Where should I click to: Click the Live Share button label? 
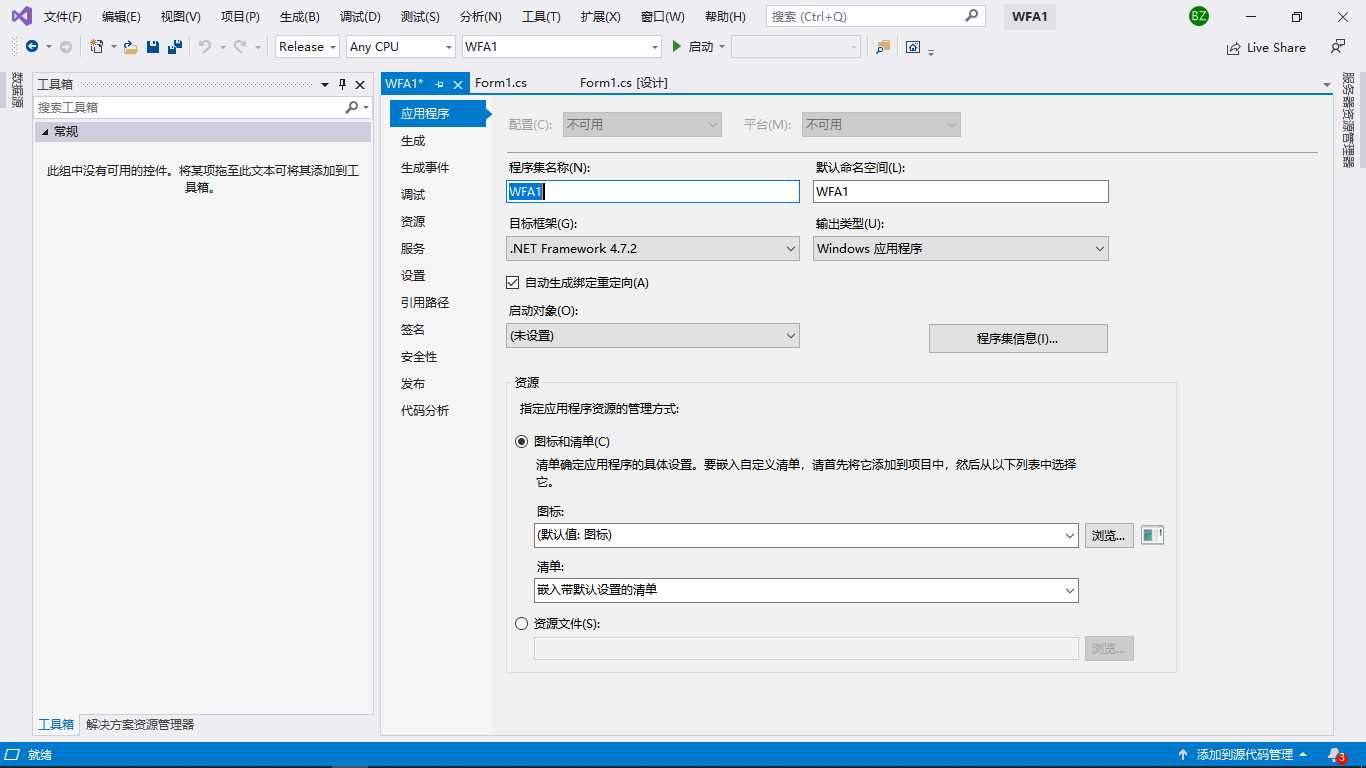click(1276, 48)
